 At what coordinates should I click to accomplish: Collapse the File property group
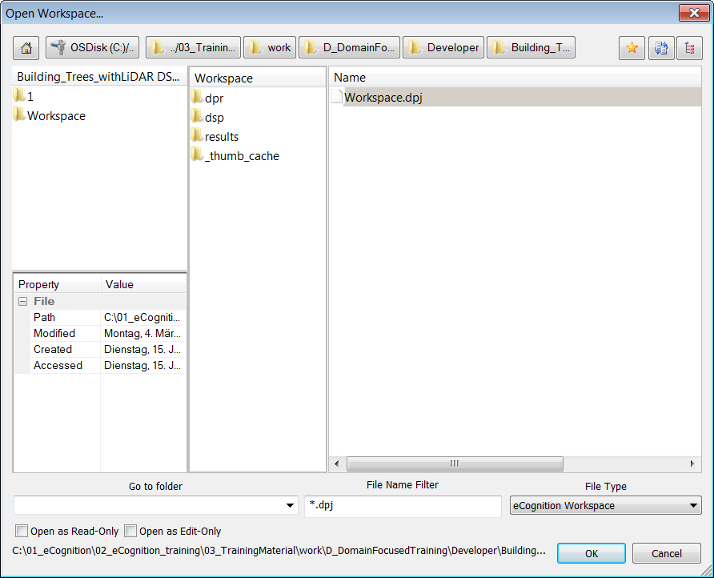click(22, 302)
